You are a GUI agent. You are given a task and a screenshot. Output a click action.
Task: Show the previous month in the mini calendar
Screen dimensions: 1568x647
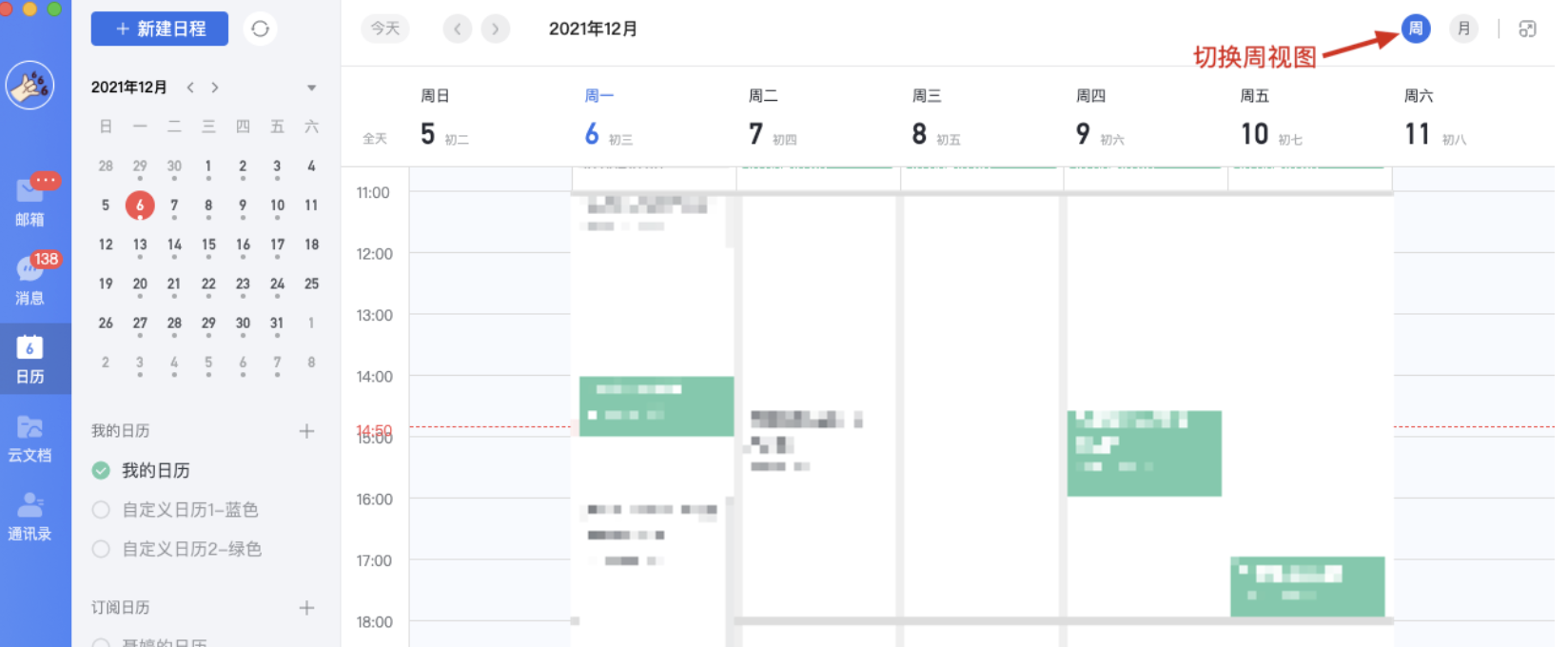(x=190, y=88)
